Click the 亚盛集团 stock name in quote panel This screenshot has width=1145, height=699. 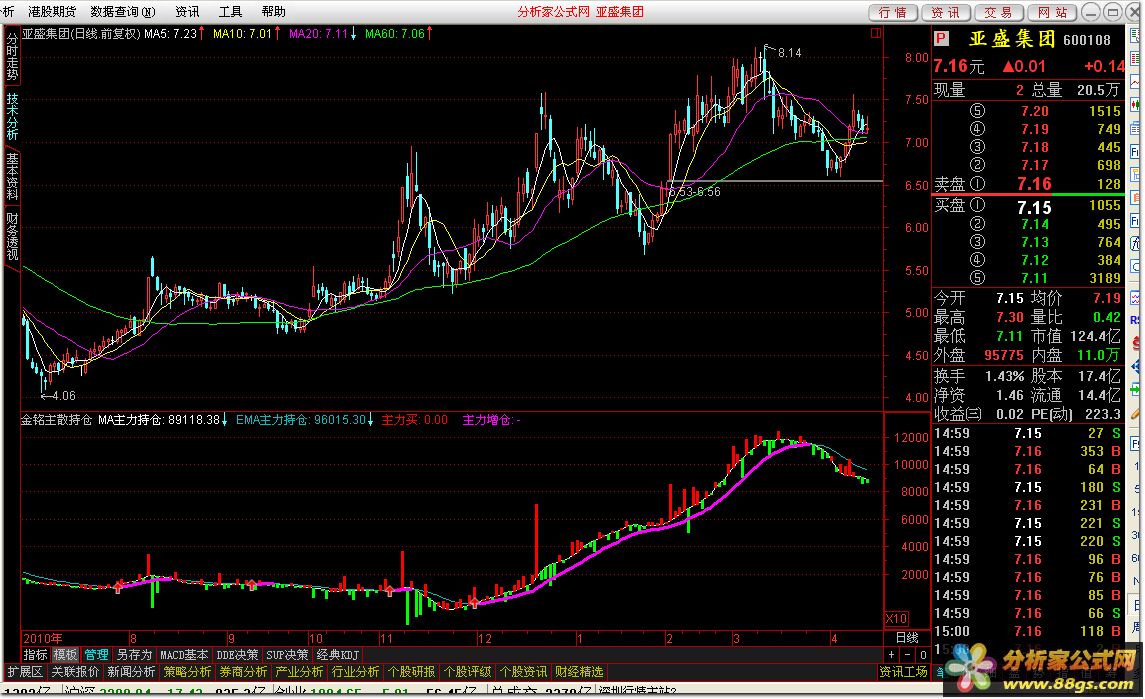pyautogui.click(x=1012, y=39)
